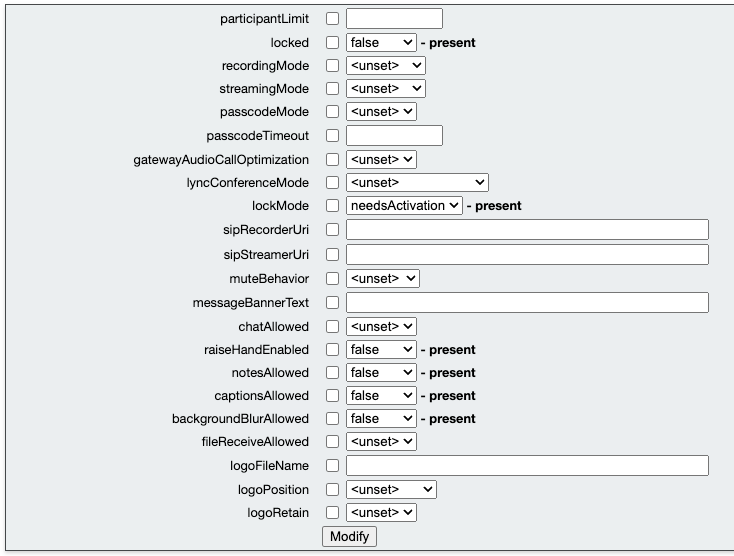Screen dimensions: 734x556
Task: Click into the passcodeTimeout input box
Action: click(394, 136)
